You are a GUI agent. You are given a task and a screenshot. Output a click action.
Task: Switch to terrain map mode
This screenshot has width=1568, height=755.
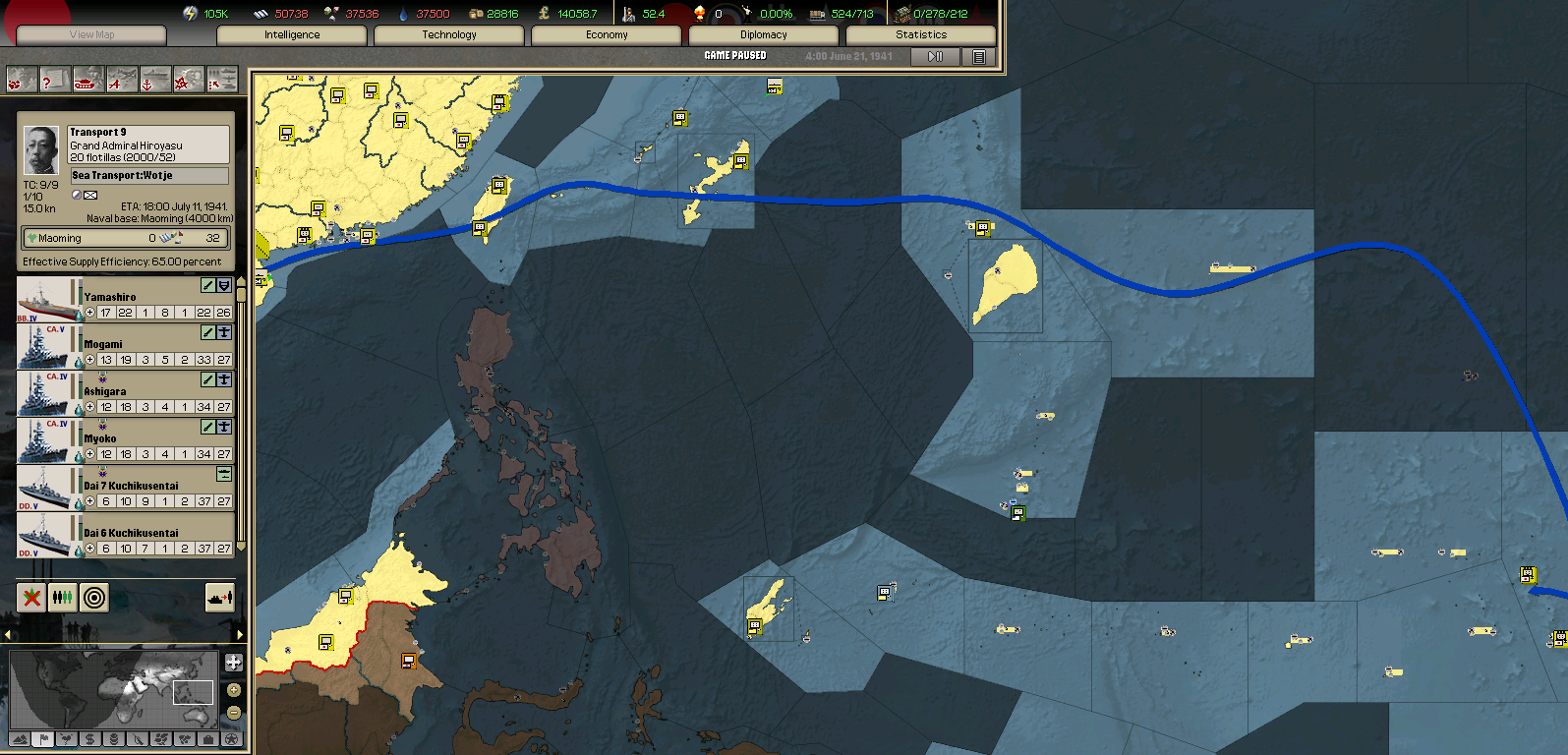[20, 739]
